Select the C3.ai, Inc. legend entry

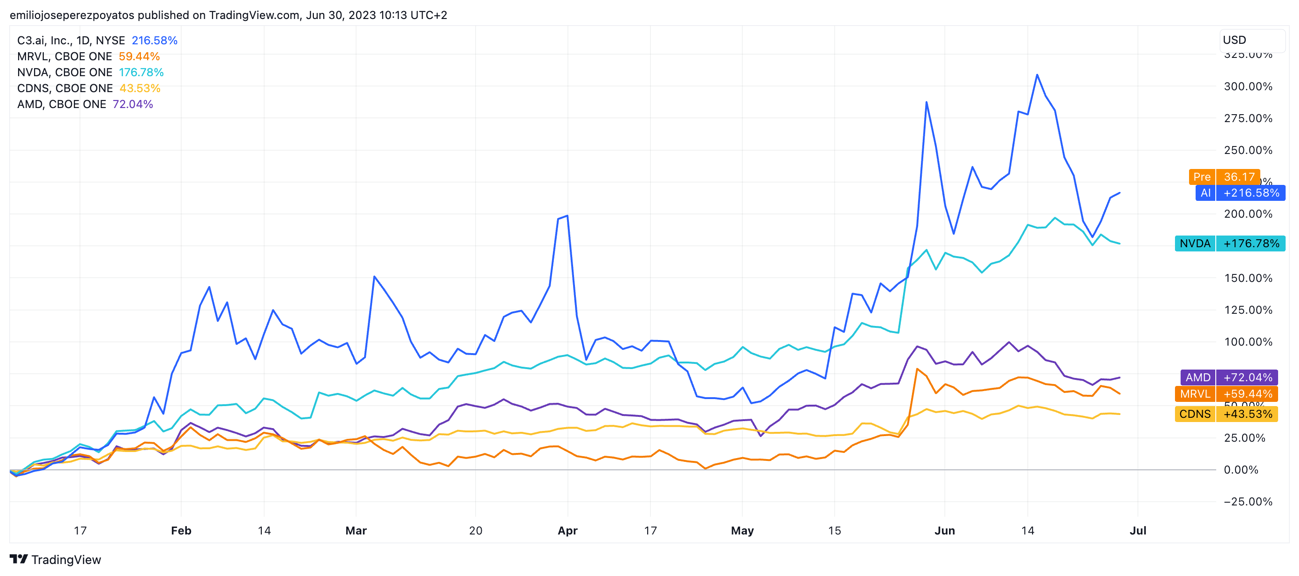coord(71,41)
